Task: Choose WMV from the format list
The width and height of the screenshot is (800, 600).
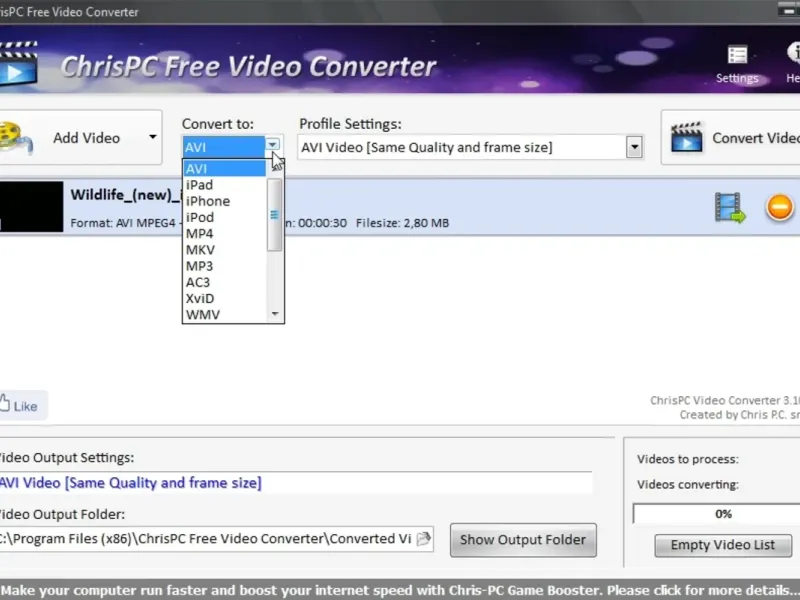Action: (224, 315)
